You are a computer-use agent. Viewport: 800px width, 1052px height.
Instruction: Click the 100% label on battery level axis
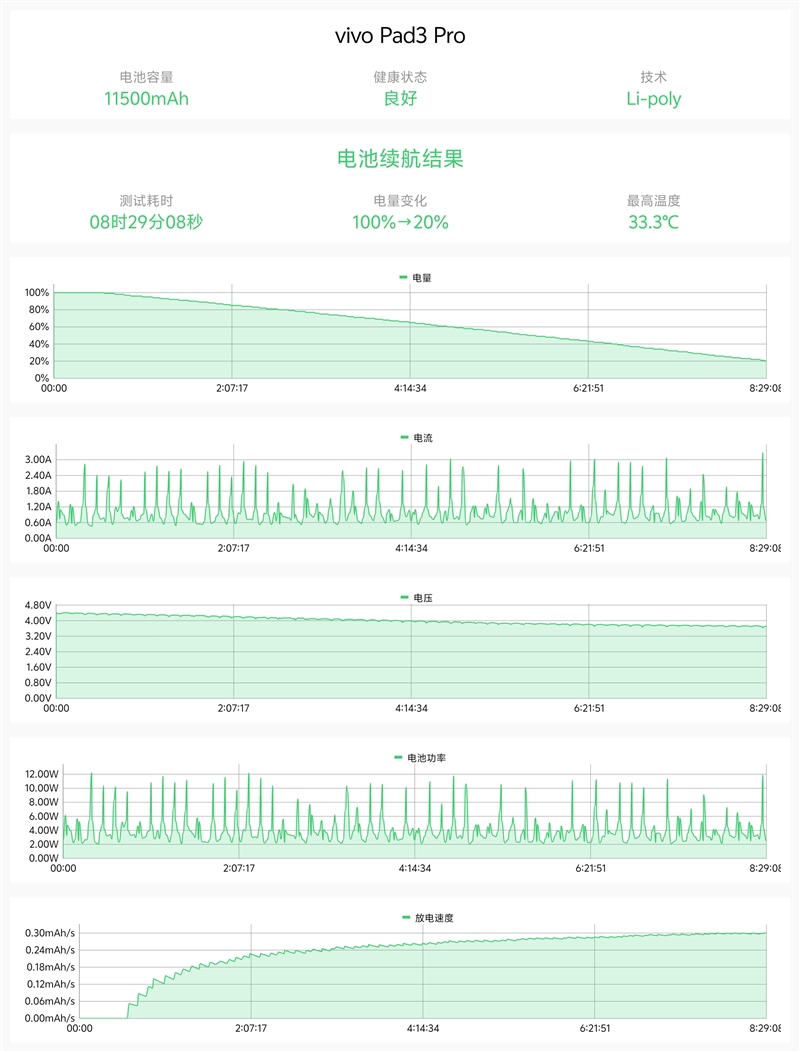point(37,293)
